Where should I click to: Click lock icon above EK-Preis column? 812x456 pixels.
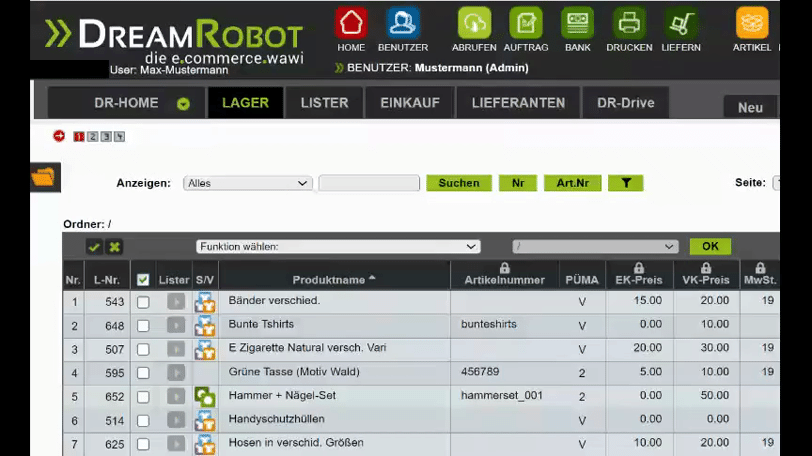pos(639,268)
